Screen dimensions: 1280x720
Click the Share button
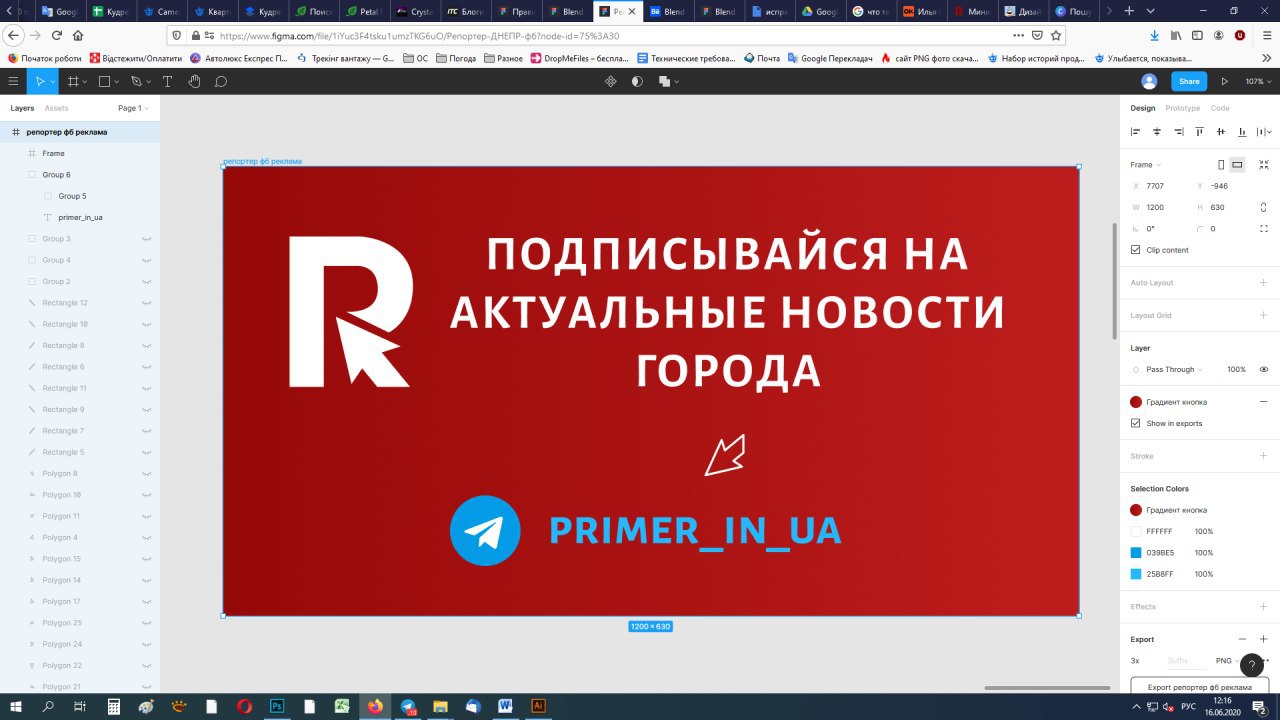click(x=1189, y=81)
